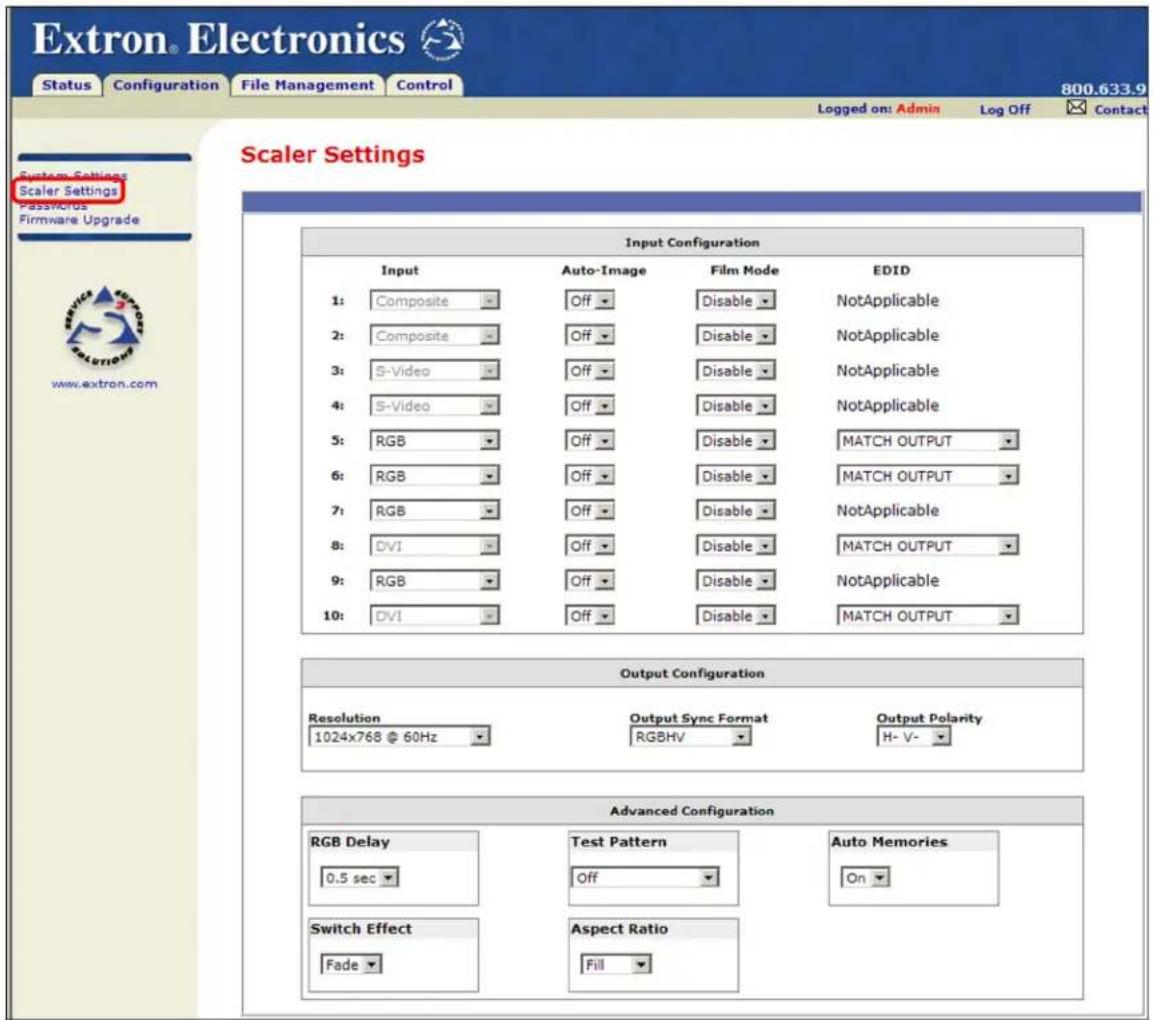Switch to the File Management tab
Viewport: 1154px width, 1020px height.
coord(308,85)
